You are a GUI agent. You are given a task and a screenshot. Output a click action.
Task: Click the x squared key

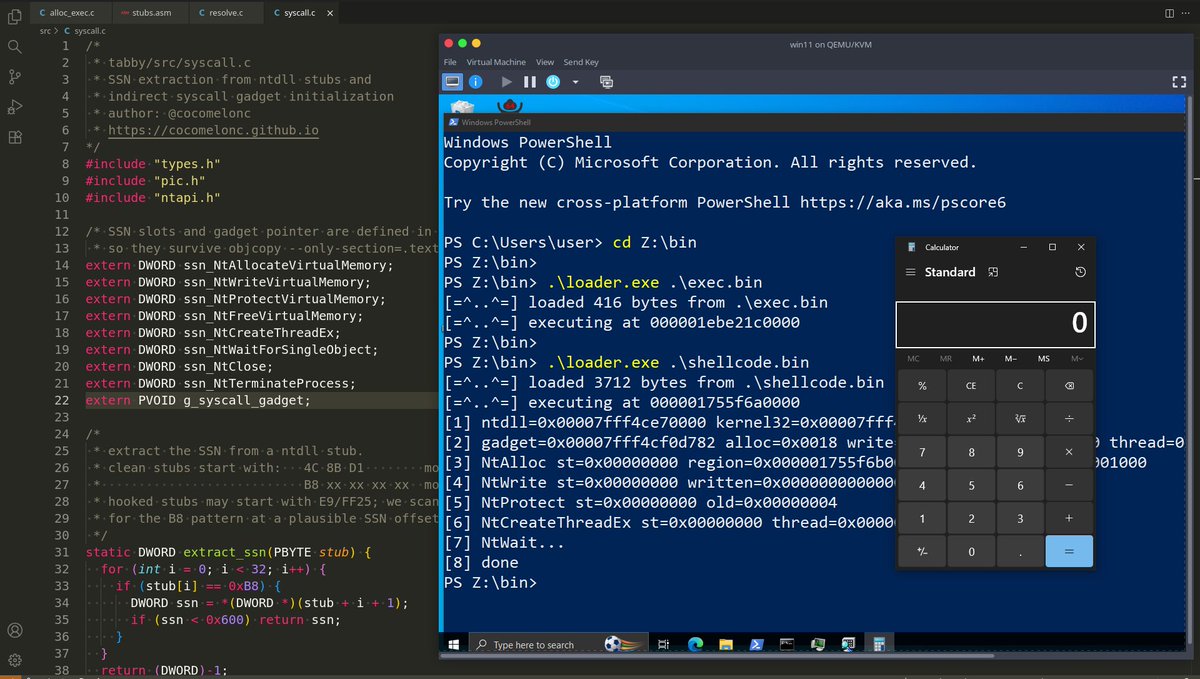[x=971, y=418]
